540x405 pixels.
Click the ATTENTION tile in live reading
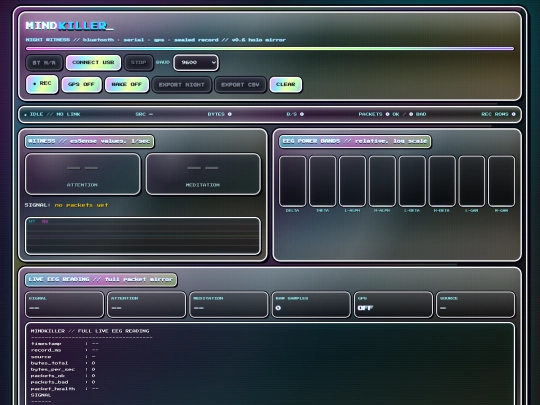[146, 304]
